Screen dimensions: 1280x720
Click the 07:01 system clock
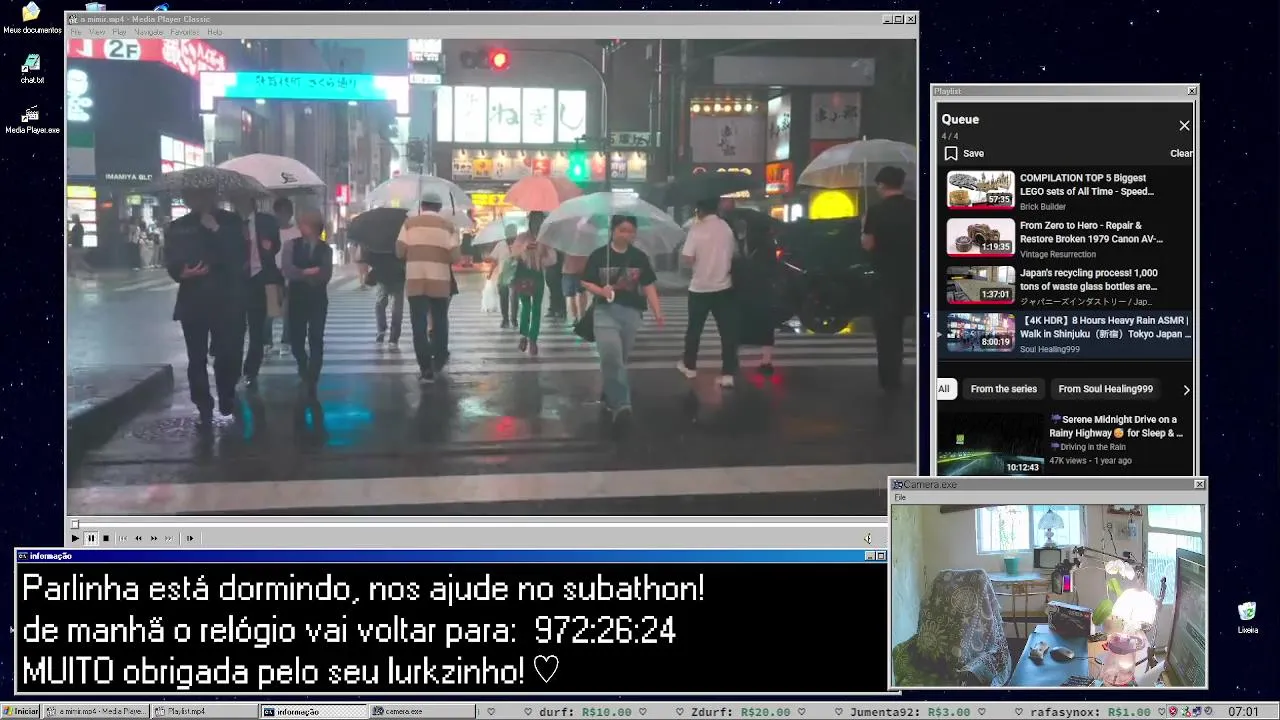coord(1243,712)
